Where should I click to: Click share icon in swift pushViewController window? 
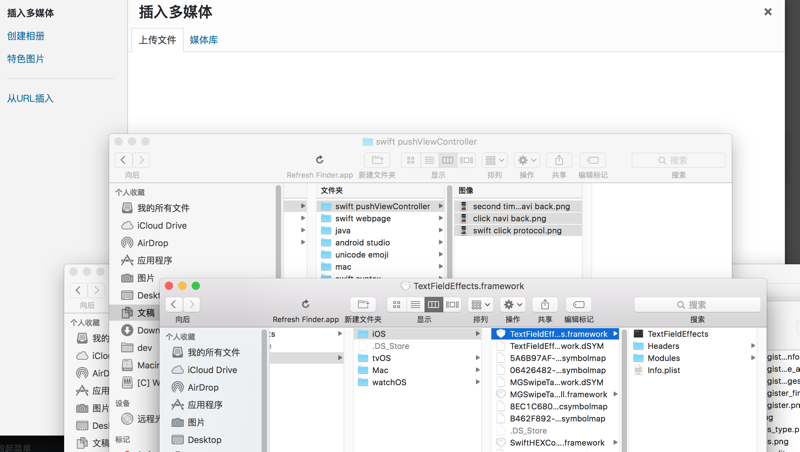pos(559,160)
